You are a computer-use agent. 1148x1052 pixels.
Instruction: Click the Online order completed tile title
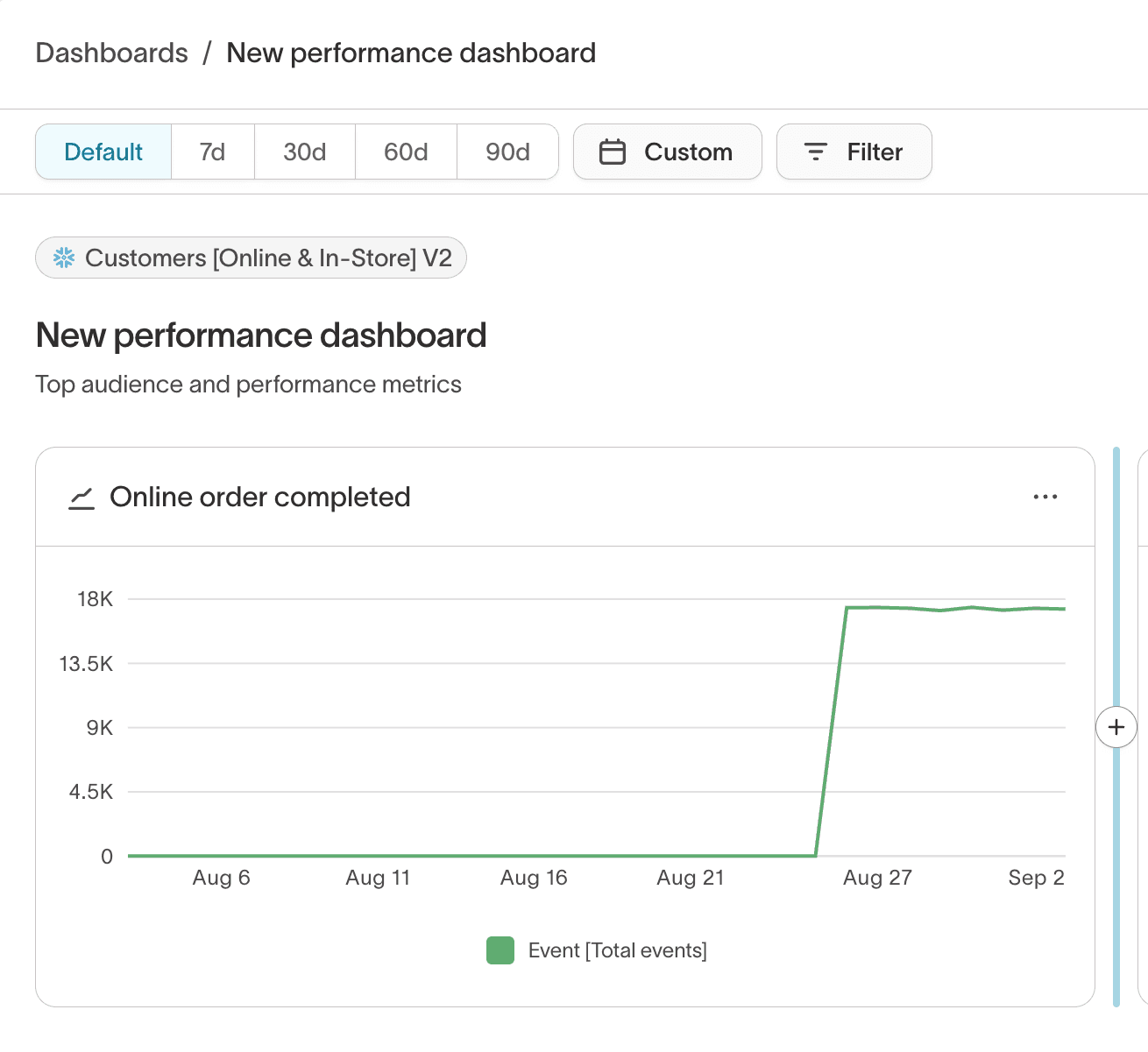[259, 497]
